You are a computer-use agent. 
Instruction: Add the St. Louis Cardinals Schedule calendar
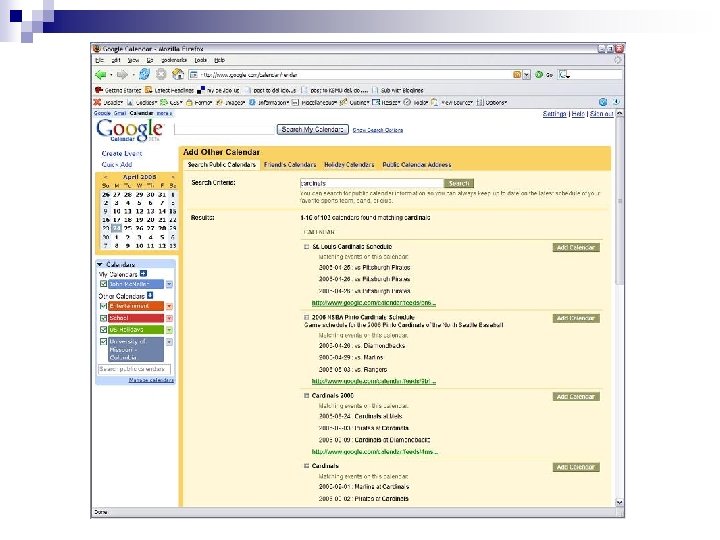pos(576,248)
